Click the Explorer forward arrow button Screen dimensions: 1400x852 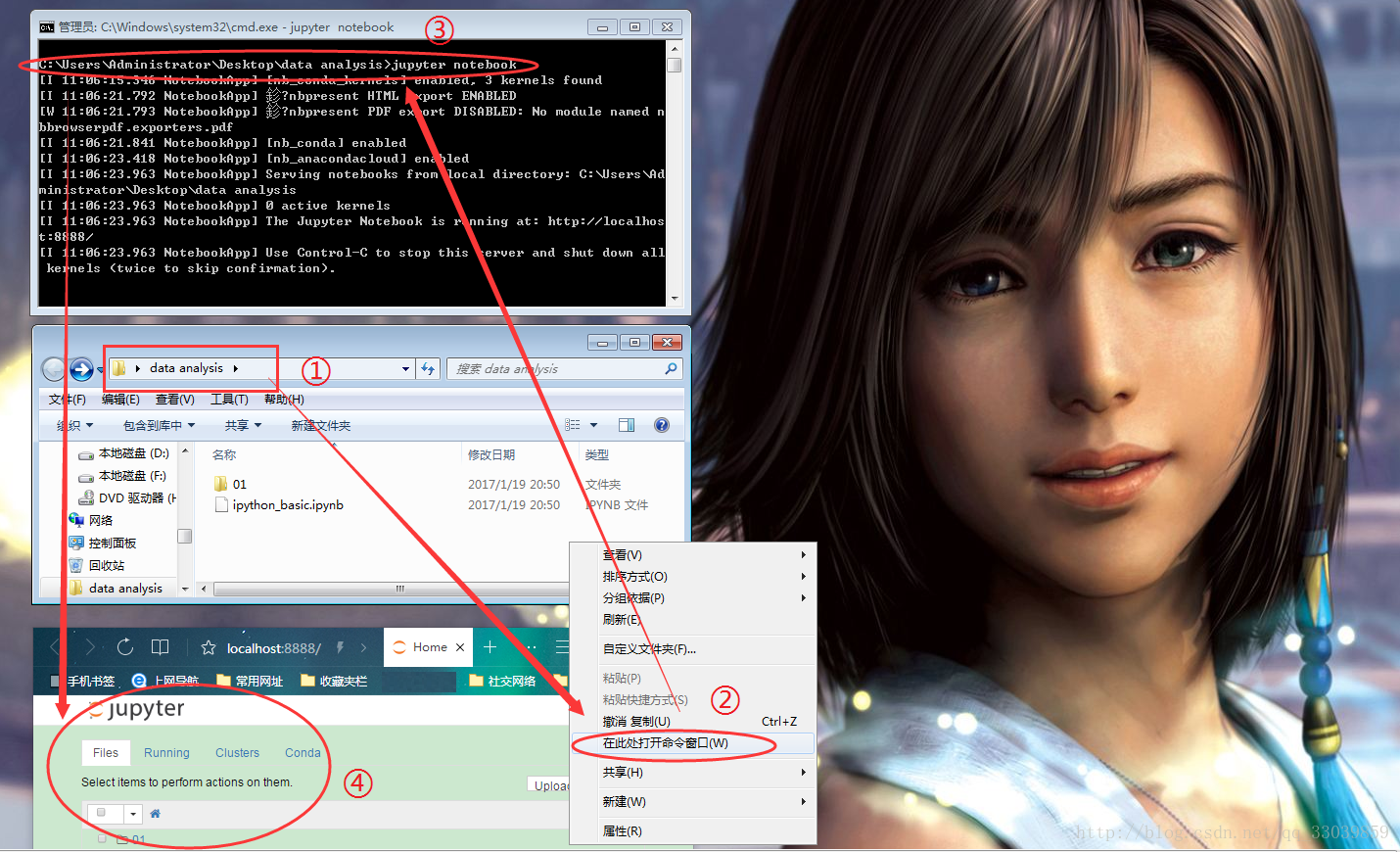81,369
